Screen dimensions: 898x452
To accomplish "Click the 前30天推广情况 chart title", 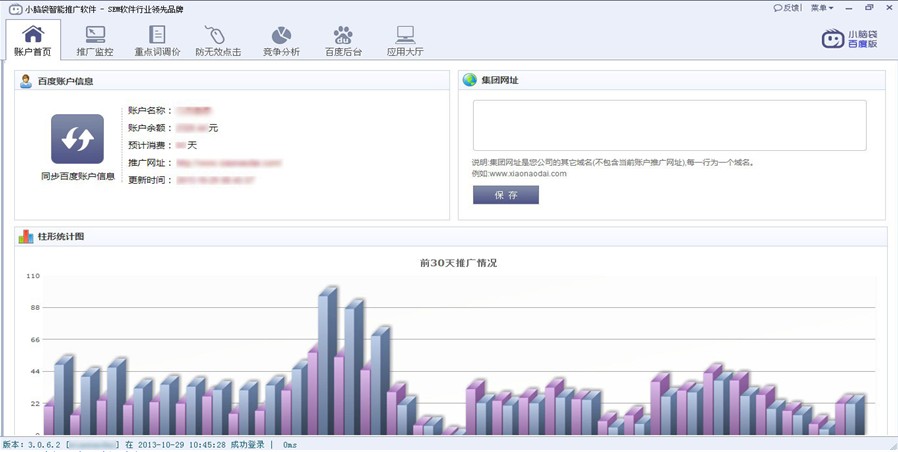I will coord(458,263).
